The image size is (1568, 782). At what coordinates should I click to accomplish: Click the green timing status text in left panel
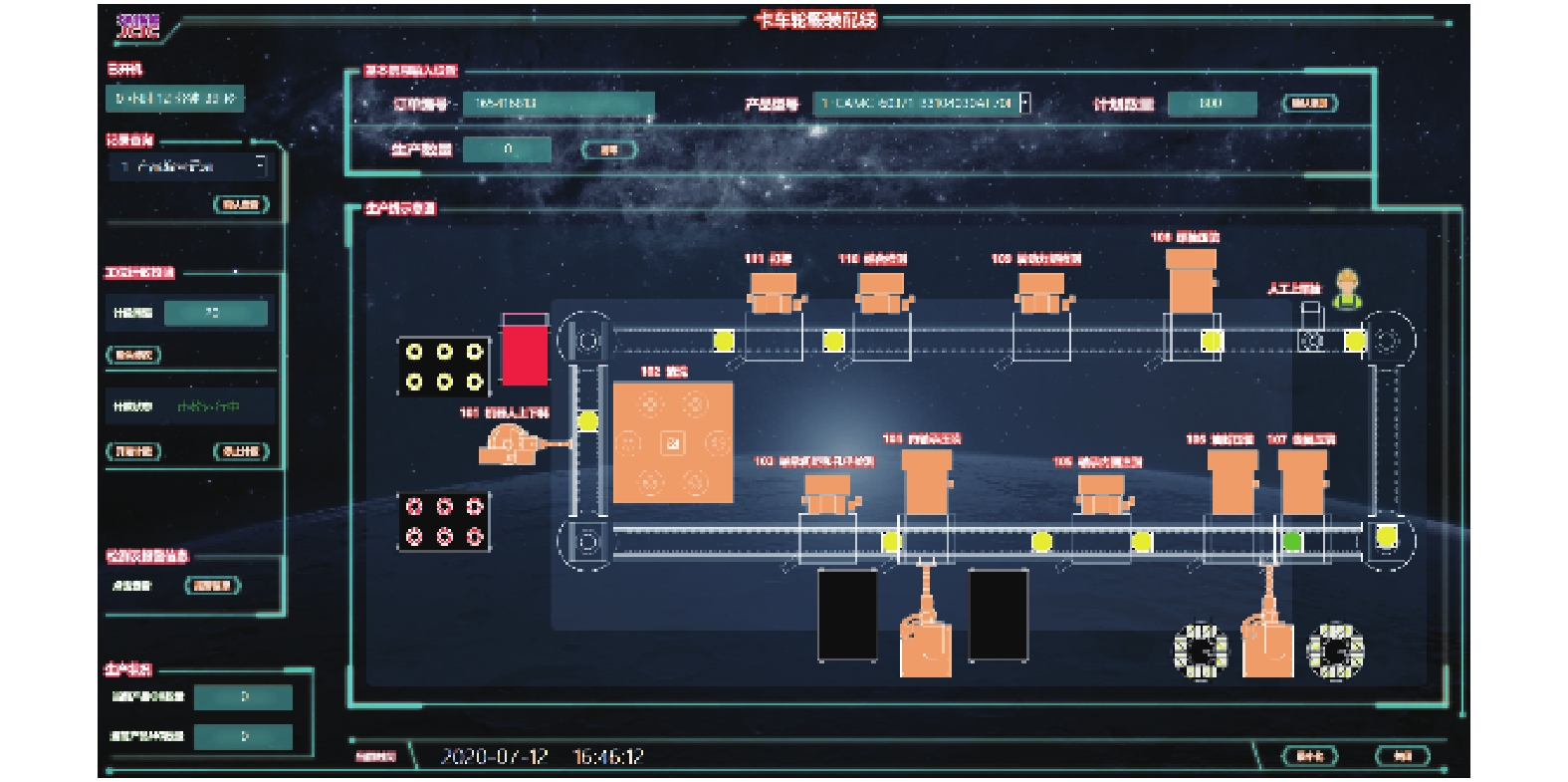click(x=208, y=406)
